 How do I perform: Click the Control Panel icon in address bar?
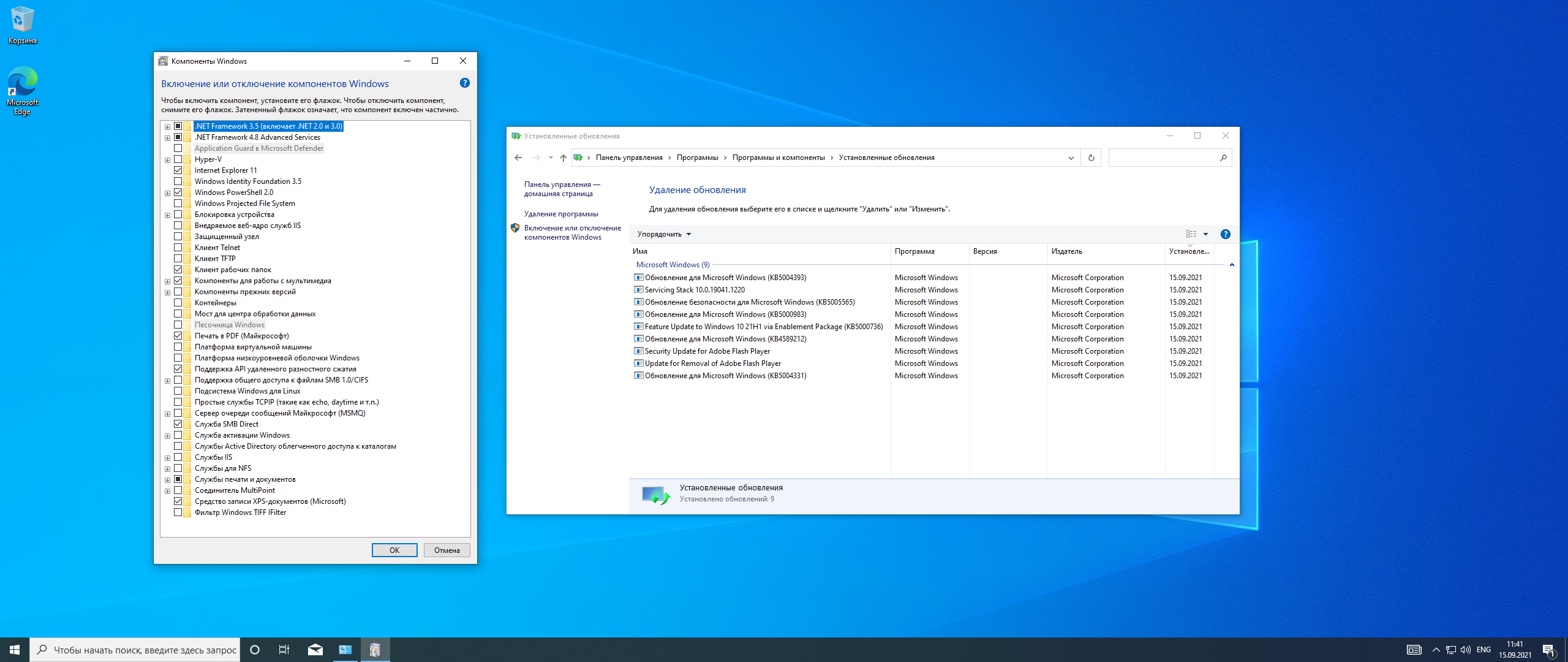[578, 158]
